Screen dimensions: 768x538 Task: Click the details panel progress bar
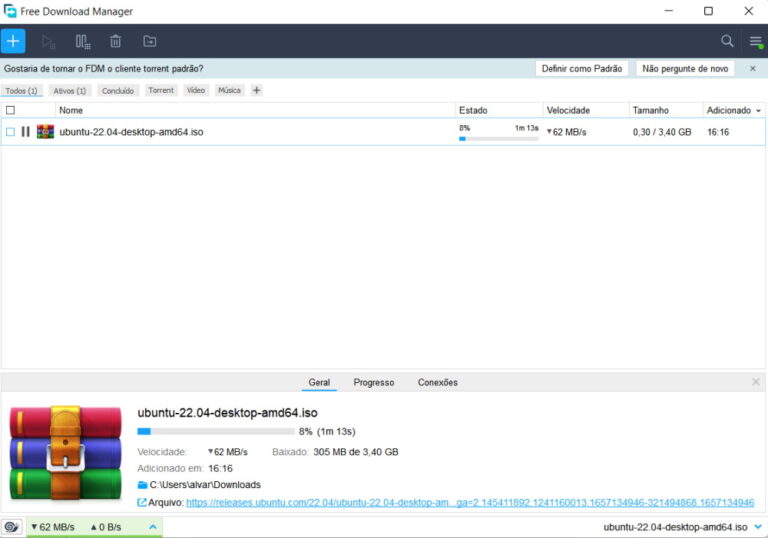216,431
